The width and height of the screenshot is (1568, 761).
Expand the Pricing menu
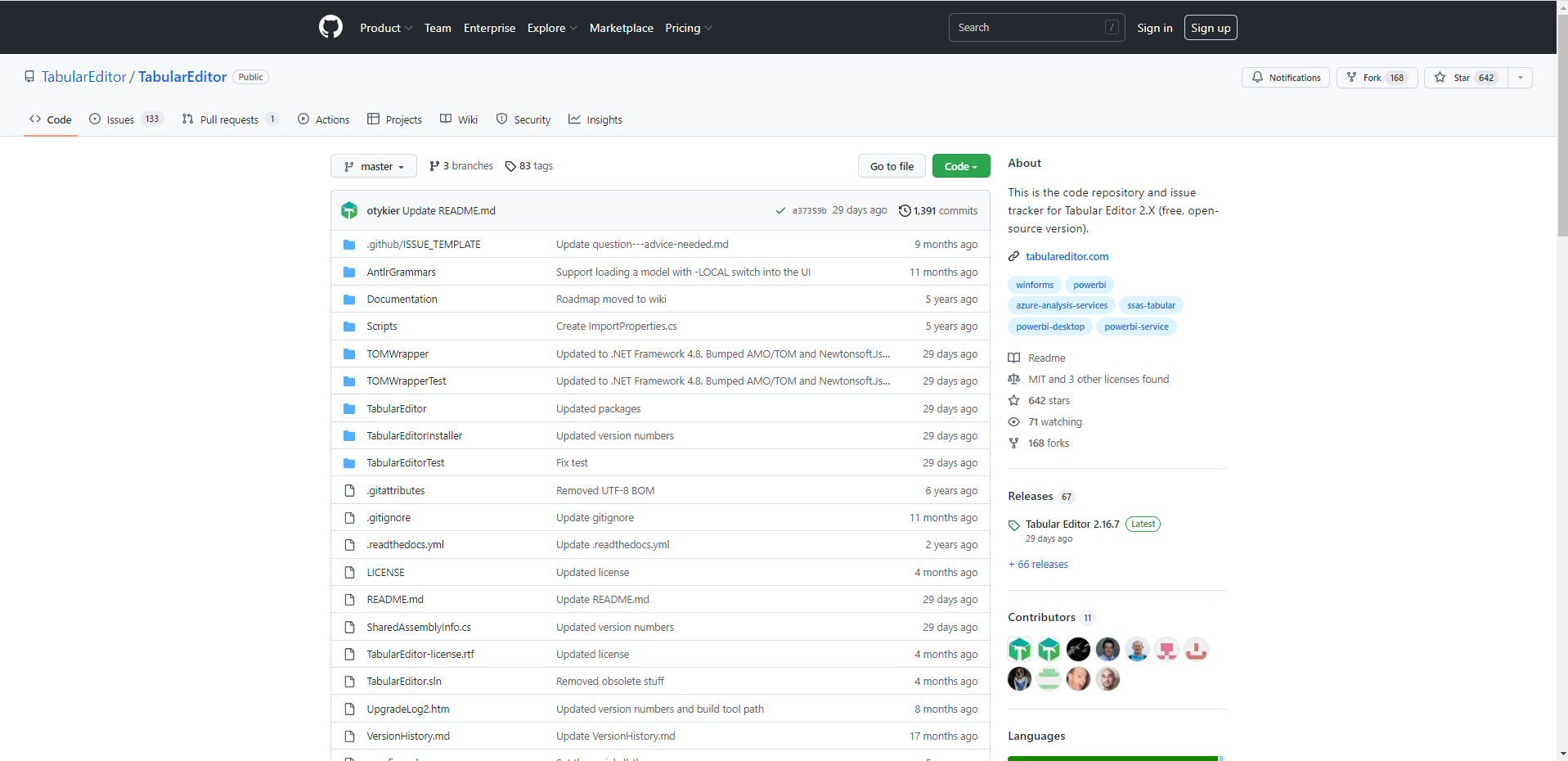point(689,28)
